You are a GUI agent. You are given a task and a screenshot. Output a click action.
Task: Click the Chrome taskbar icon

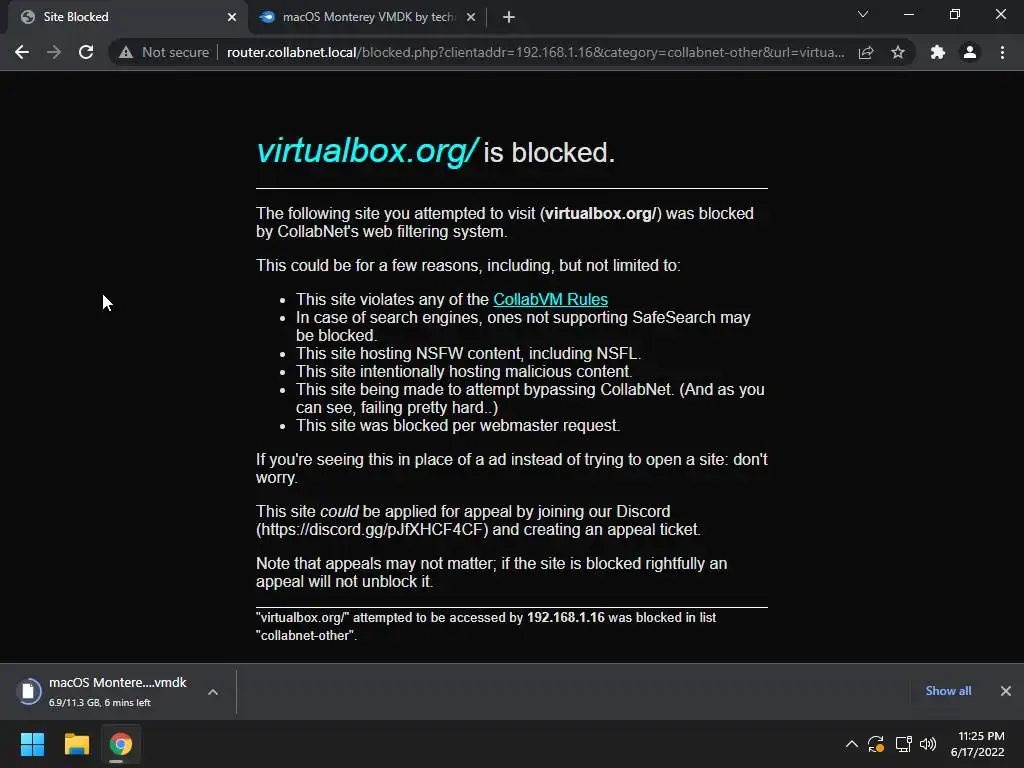(120, 744)
